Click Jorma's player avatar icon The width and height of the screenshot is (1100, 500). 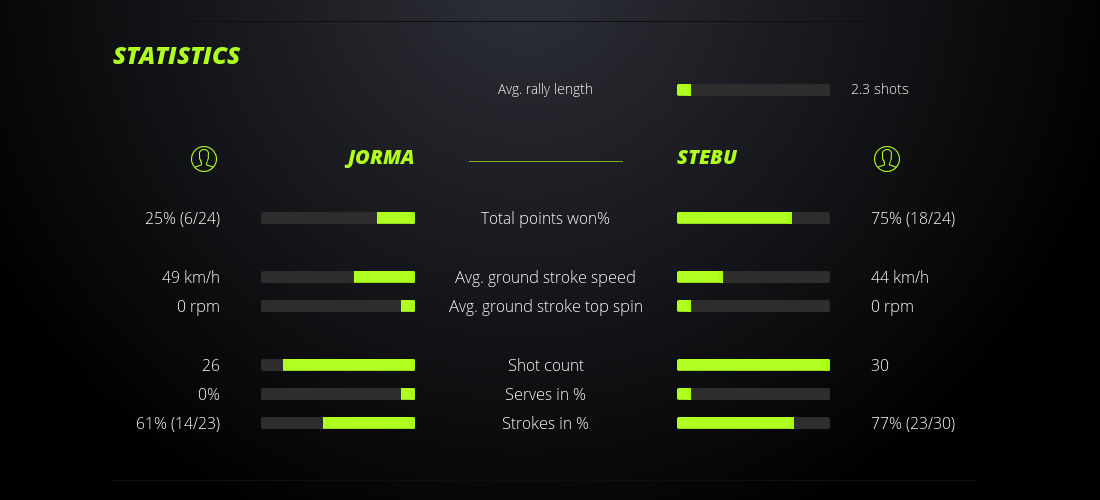click(x=204, y=158)
